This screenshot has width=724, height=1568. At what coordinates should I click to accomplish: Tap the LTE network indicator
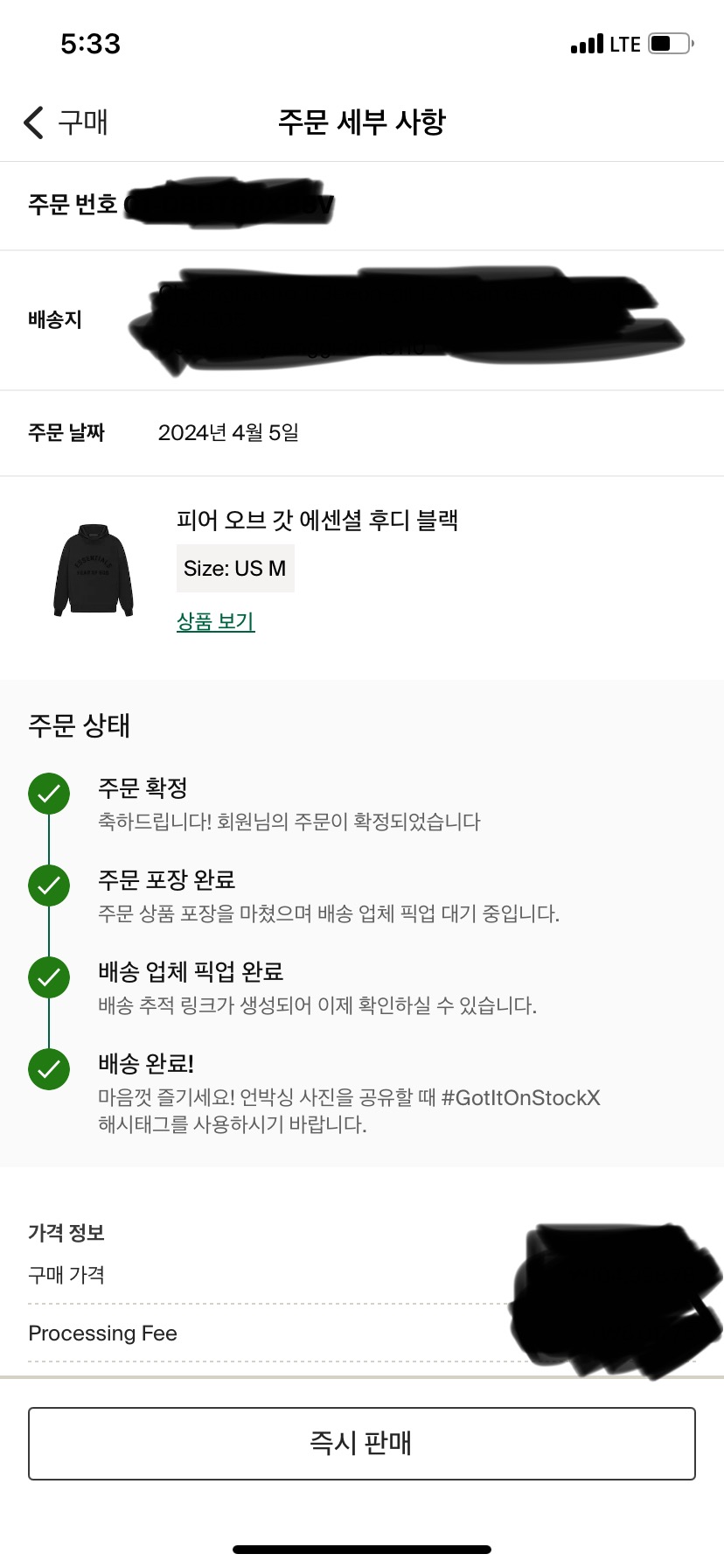click(x=625, y=45)
